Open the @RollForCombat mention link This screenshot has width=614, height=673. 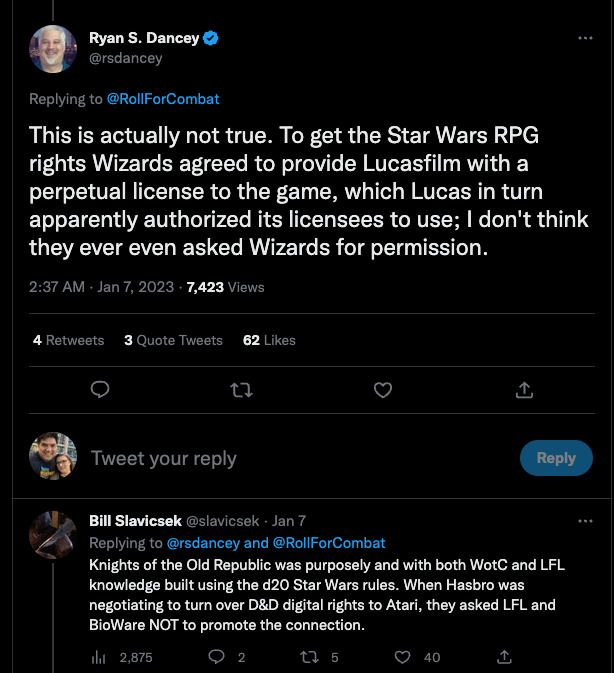coord(163,99)
